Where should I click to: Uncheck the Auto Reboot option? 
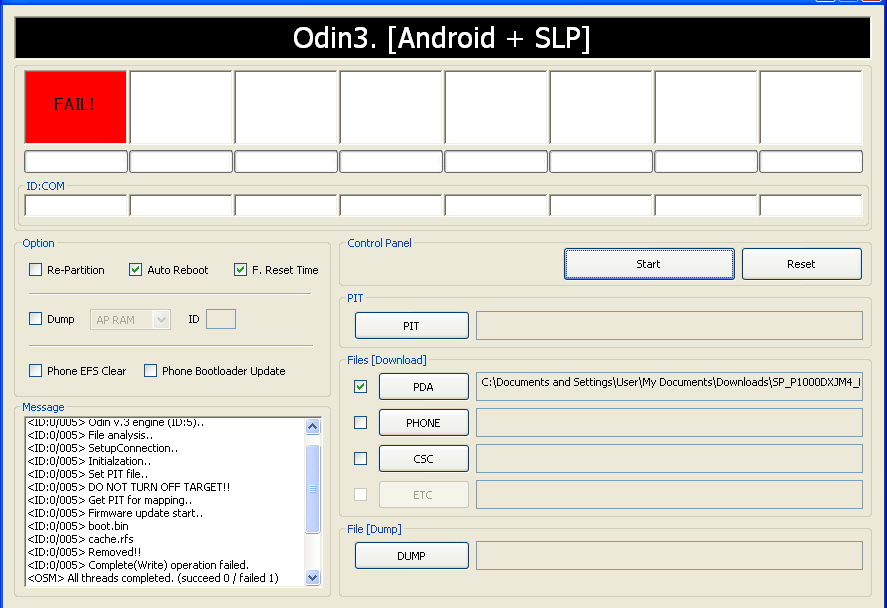[x=135, y=270]
